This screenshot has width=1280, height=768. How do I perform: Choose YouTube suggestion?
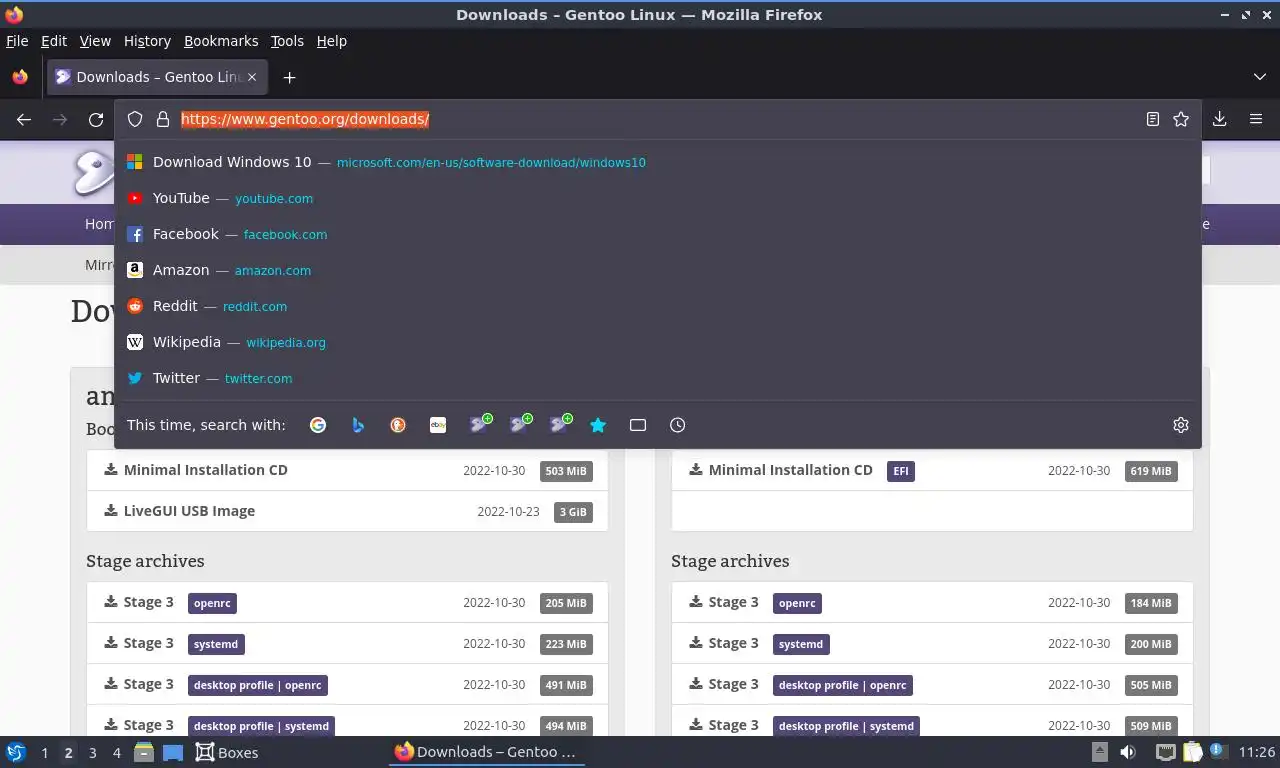[658, 198]
